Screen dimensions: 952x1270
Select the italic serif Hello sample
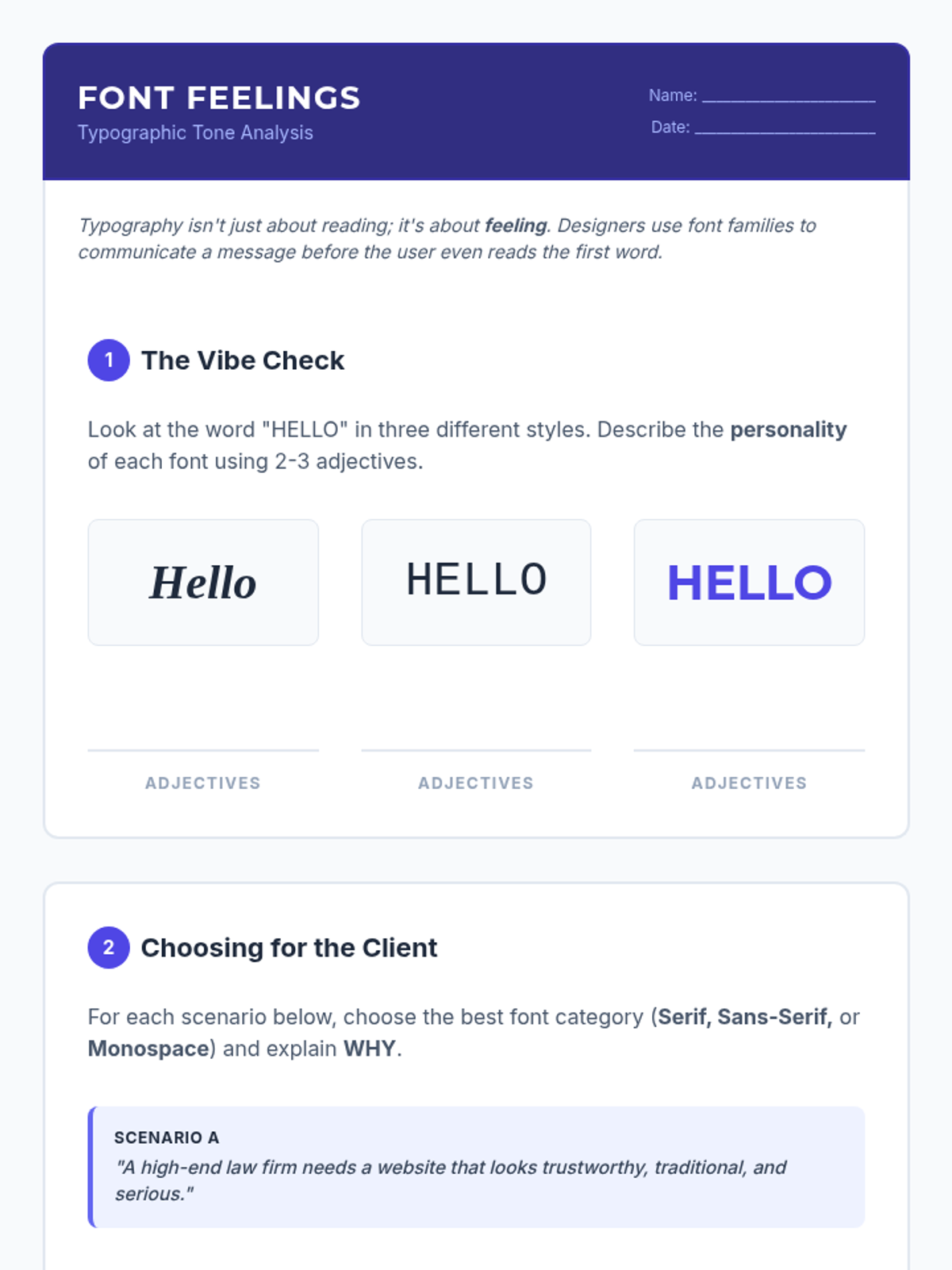click(x=203, y=583)
